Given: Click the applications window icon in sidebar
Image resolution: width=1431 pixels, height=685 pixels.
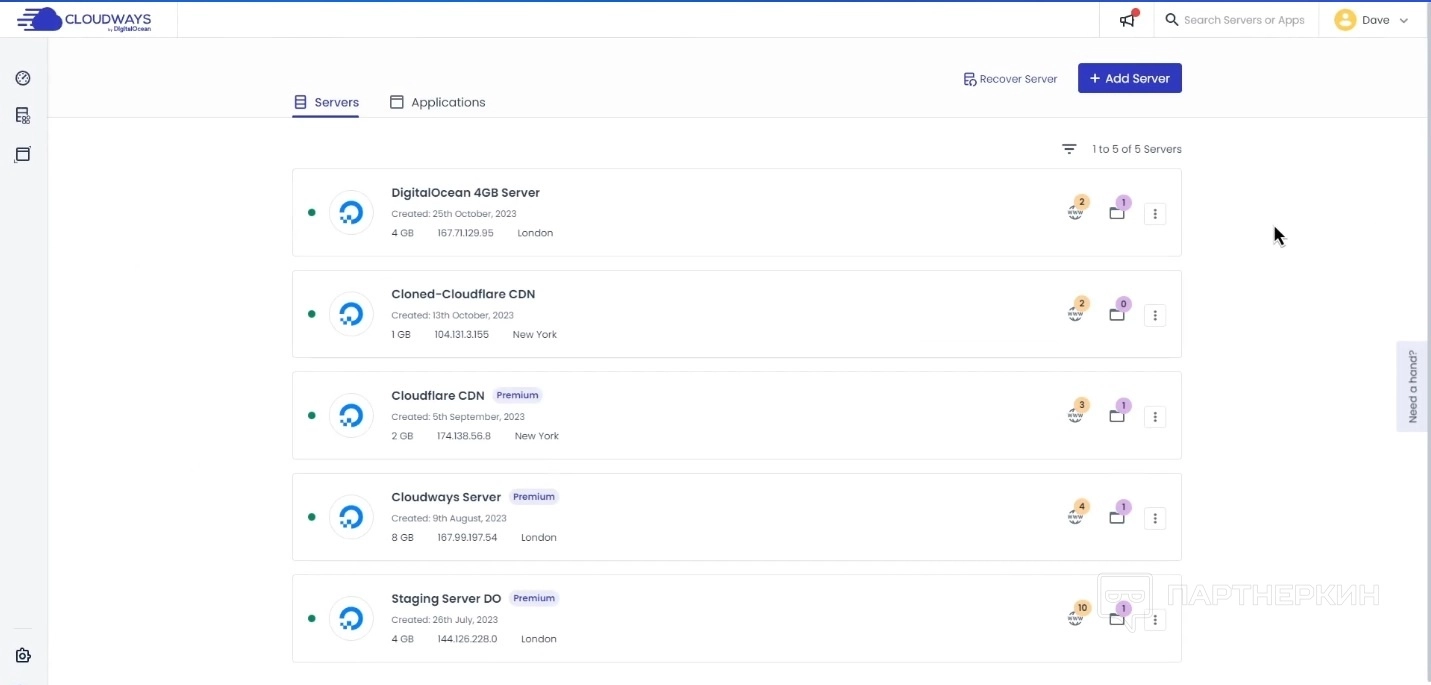Looking at the screenshot, I should (x=23, y=154).
